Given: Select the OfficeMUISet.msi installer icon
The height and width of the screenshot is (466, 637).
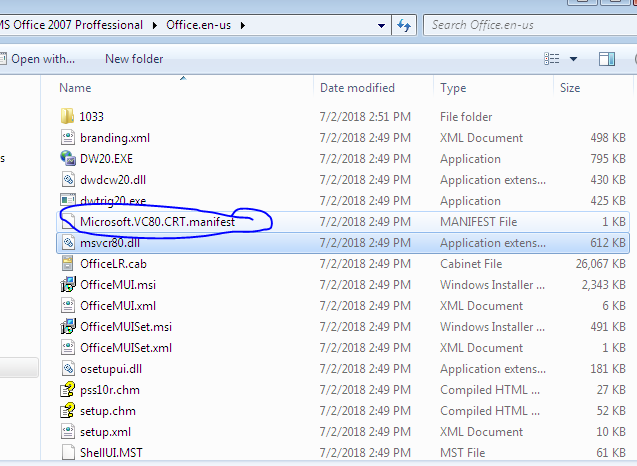Looking at the screenshot, I should click(67, 327).
